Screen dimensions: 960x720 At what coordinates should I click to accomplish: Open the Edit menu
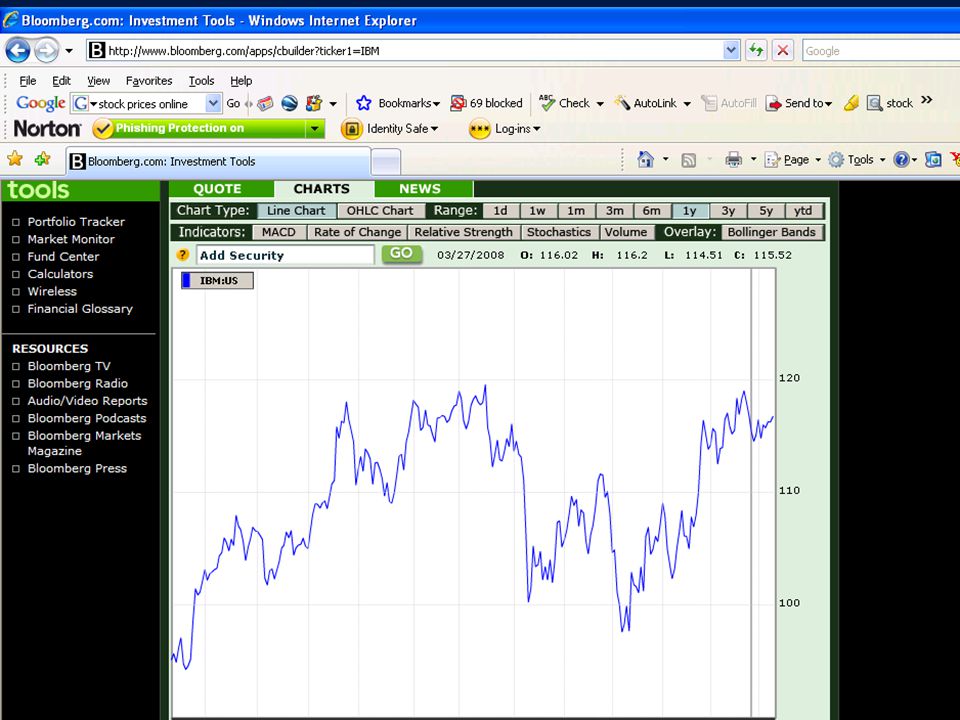click(x=61, y=81)
